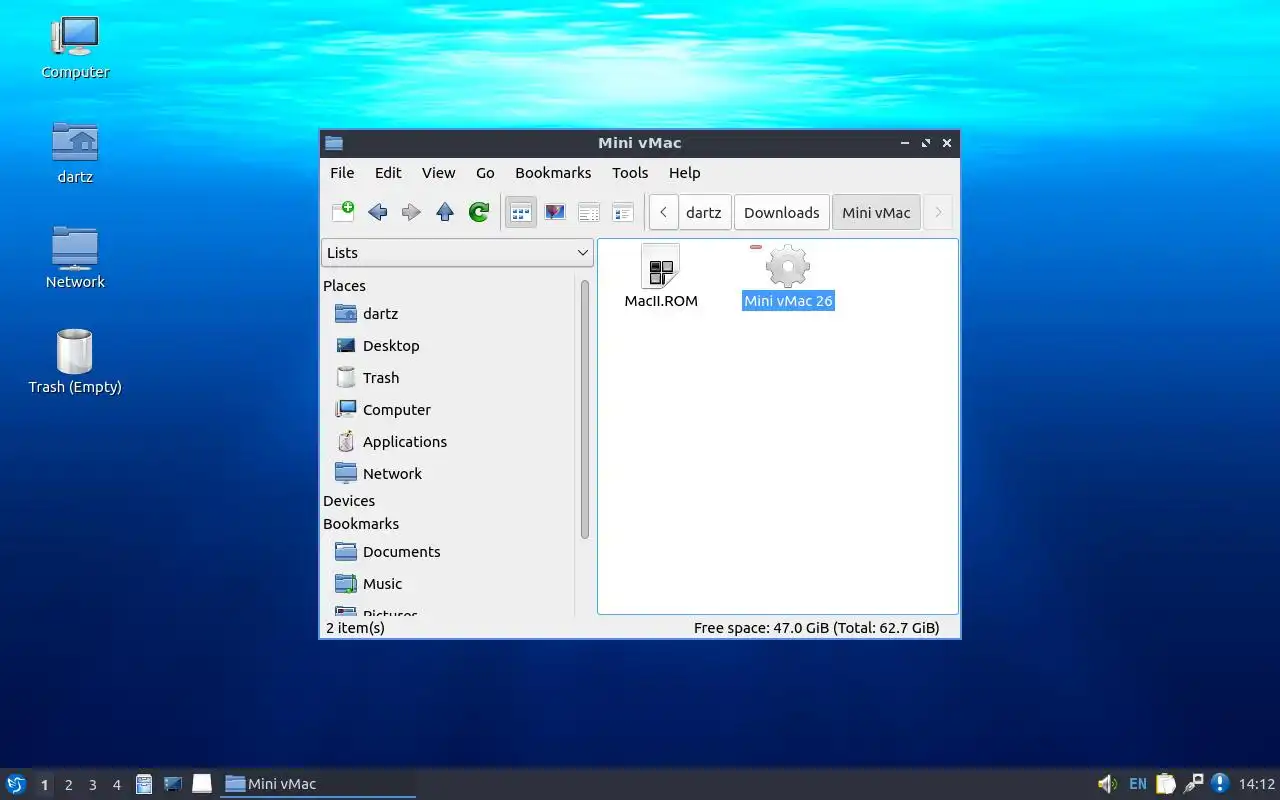
Task: Click the blue exclamation notification tray icon
Action: point(1220,783)
